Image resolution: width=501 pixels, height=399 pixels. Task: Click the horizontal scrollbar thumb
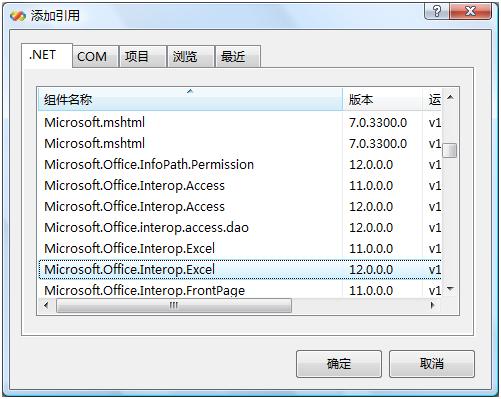tap(174, 305)
